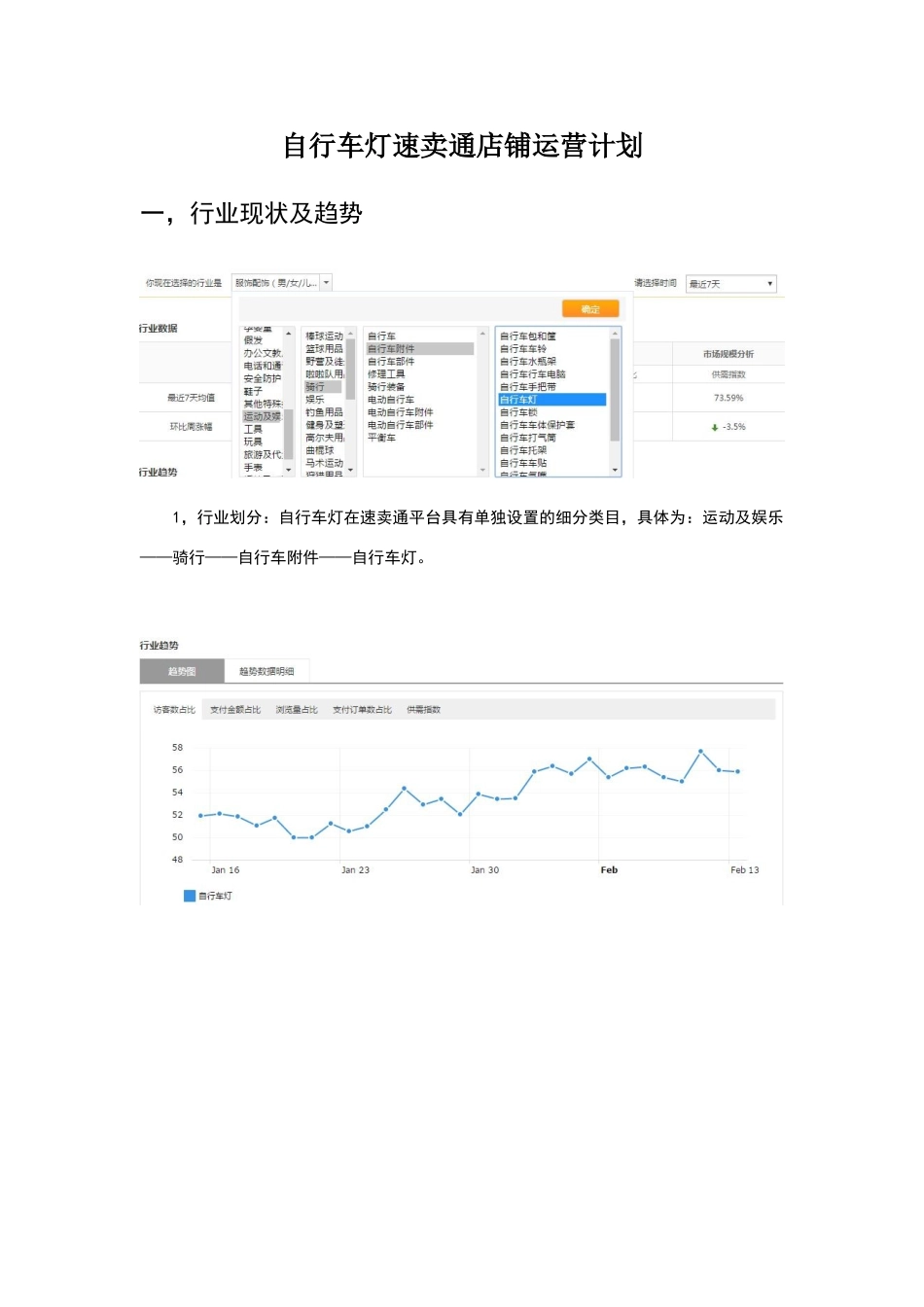Select 平衡车 list item

point(381,438)
